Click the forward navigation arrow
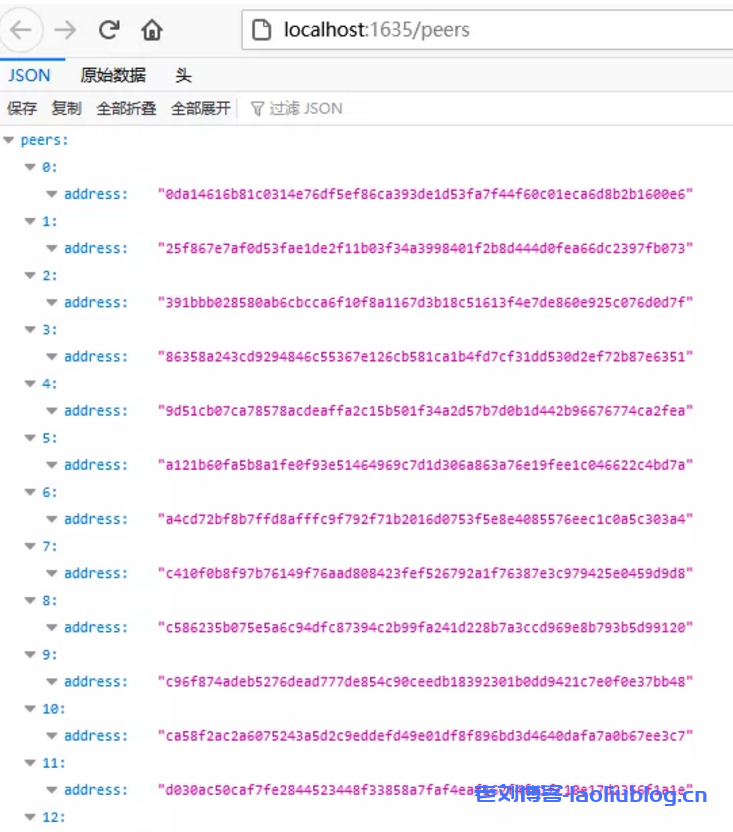 pos(66,30)
